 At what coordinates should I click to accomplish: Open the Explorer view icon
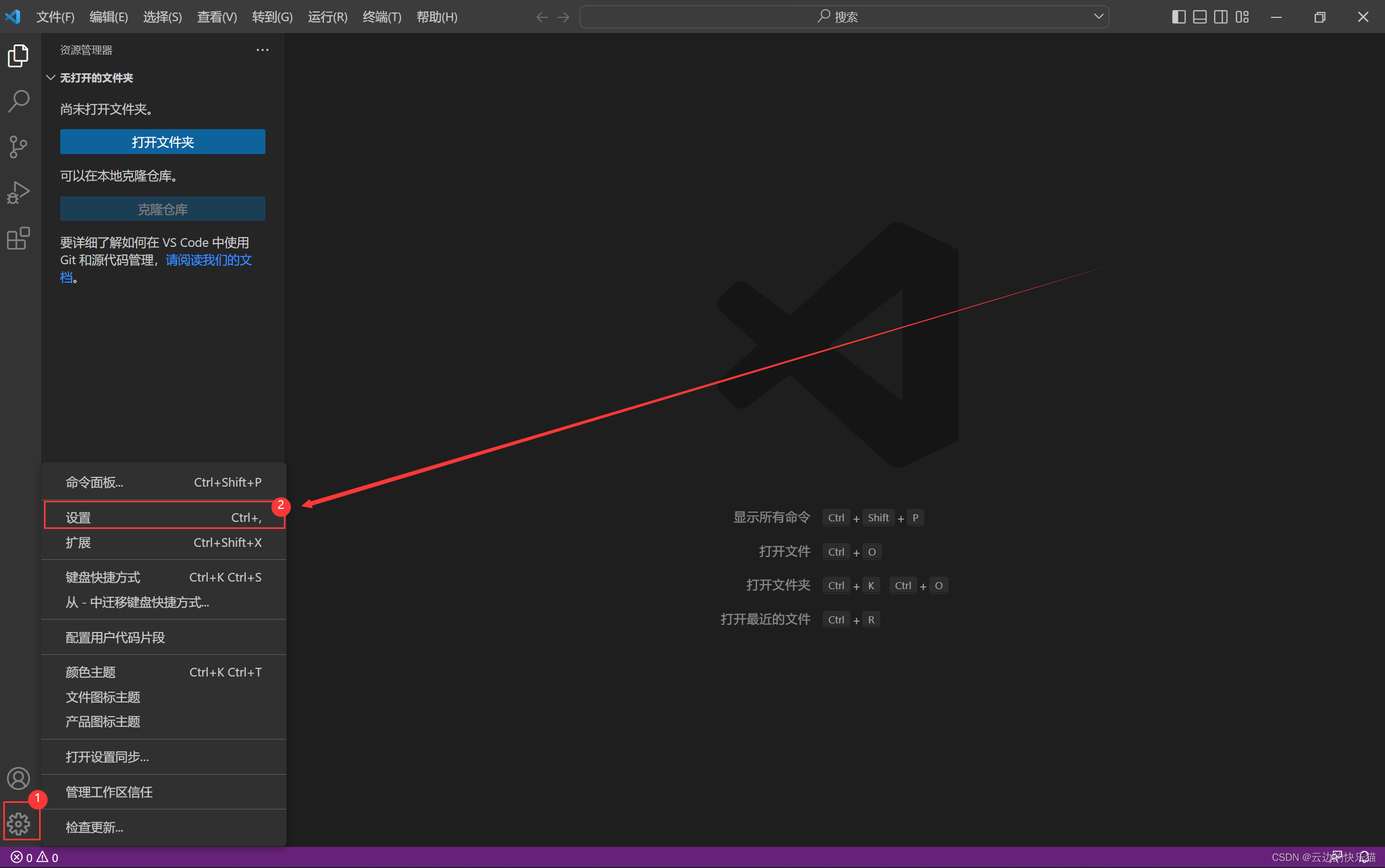pos(18,56)
